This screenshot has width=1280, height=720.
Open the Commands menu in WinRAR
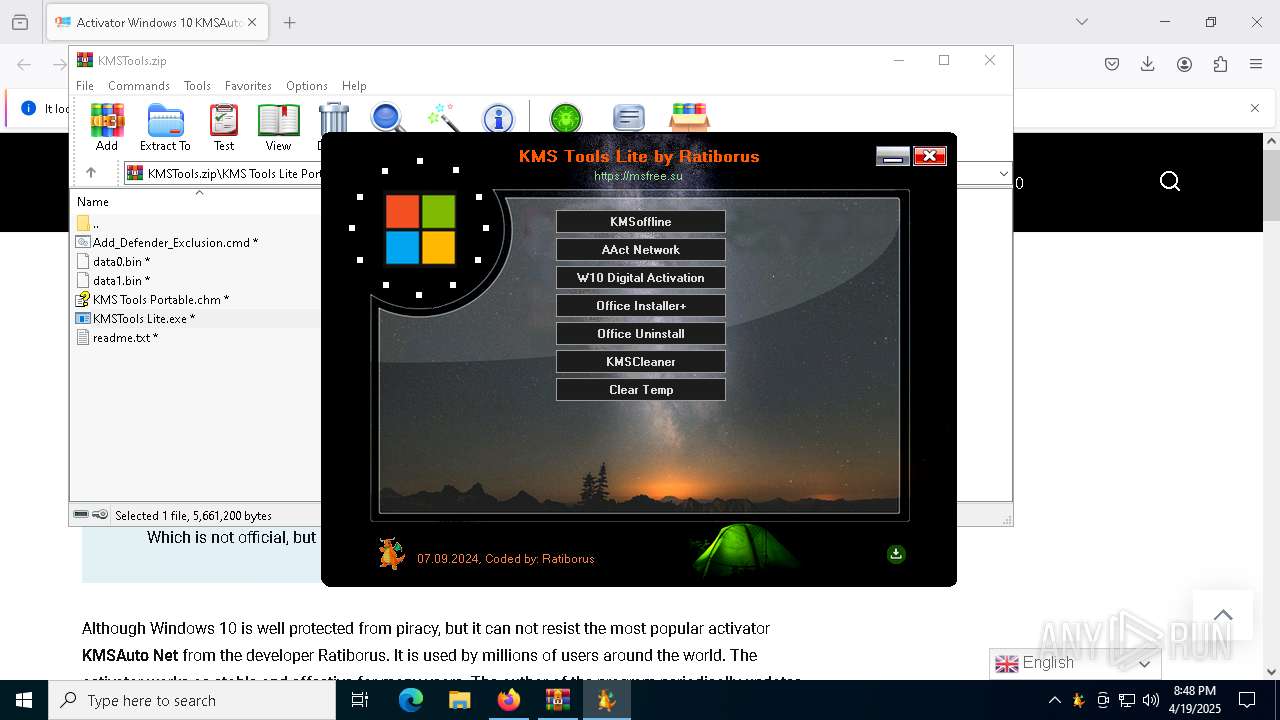[139, 86]
